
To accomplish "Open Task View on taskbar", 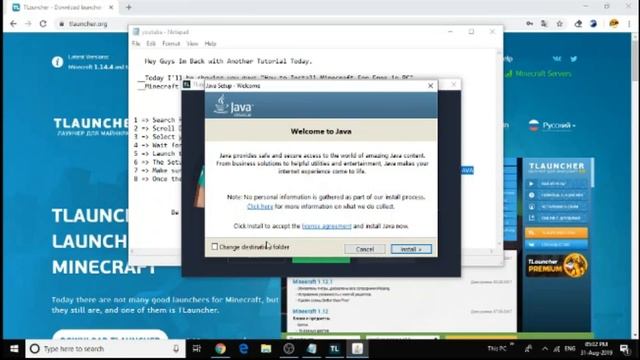I will point(197,349).
